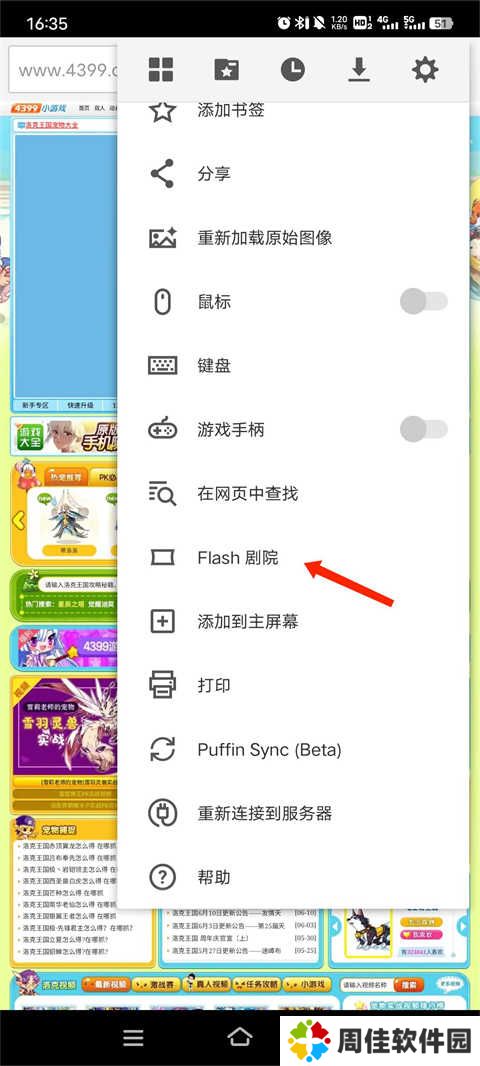Open the downloads arrow icon

pyautogui.click(x=358, y=69)
